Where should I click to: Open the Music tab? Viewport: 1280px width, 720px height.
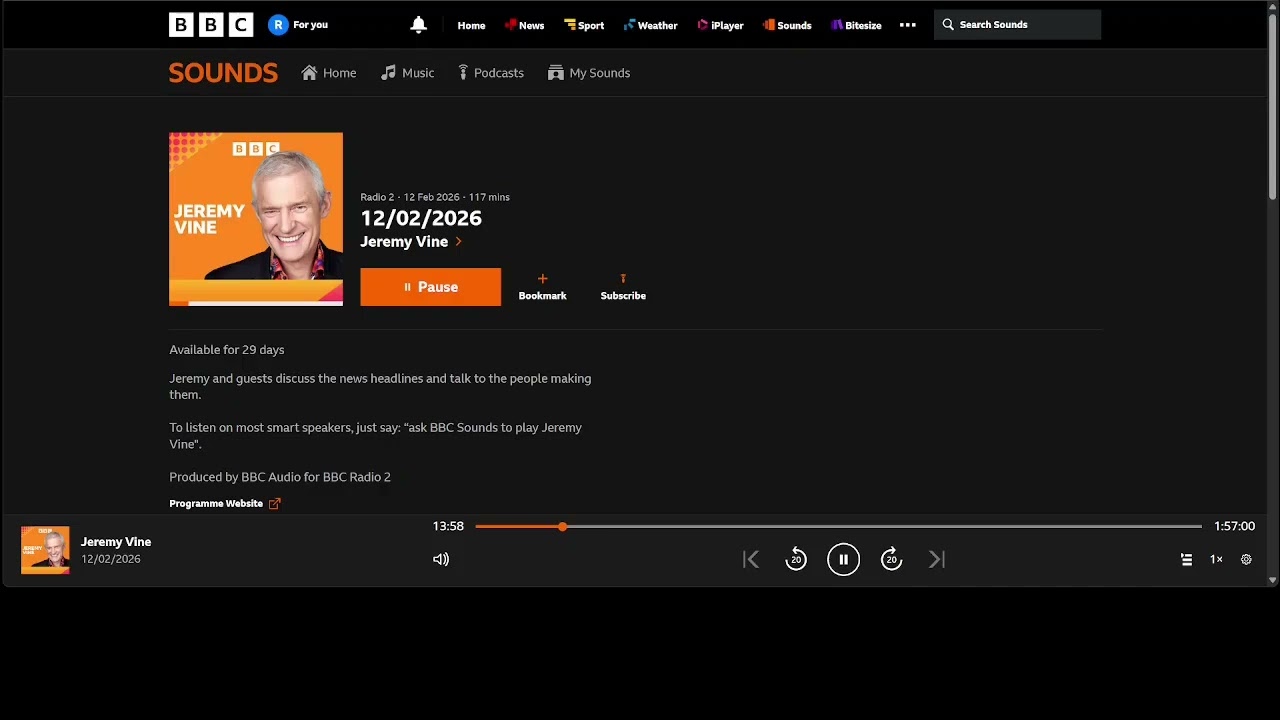click(407, 73)
